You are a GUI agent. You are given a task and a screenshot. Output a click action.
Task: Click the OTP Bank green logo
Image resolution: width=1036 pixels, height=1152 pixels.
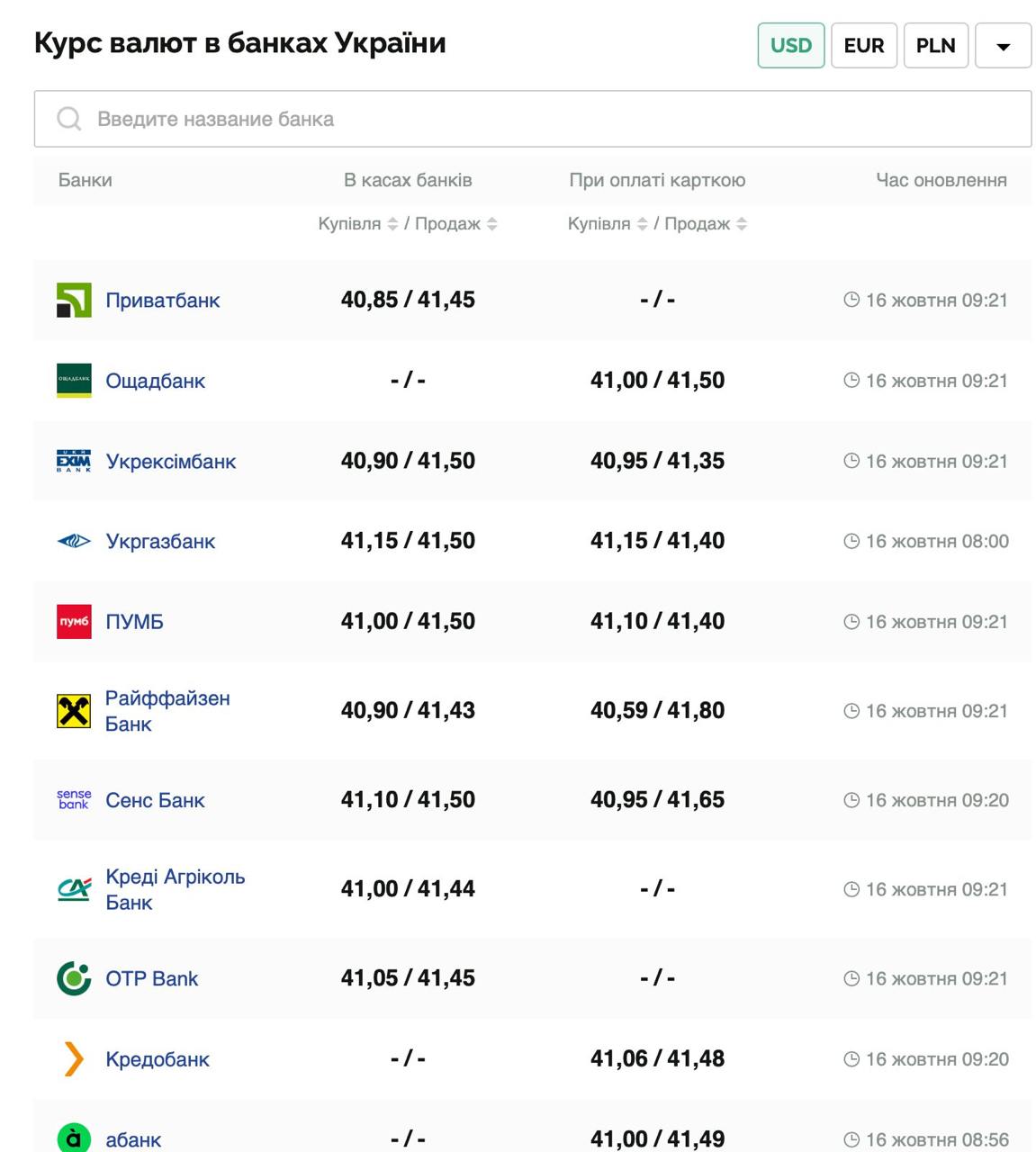(74, 978)
